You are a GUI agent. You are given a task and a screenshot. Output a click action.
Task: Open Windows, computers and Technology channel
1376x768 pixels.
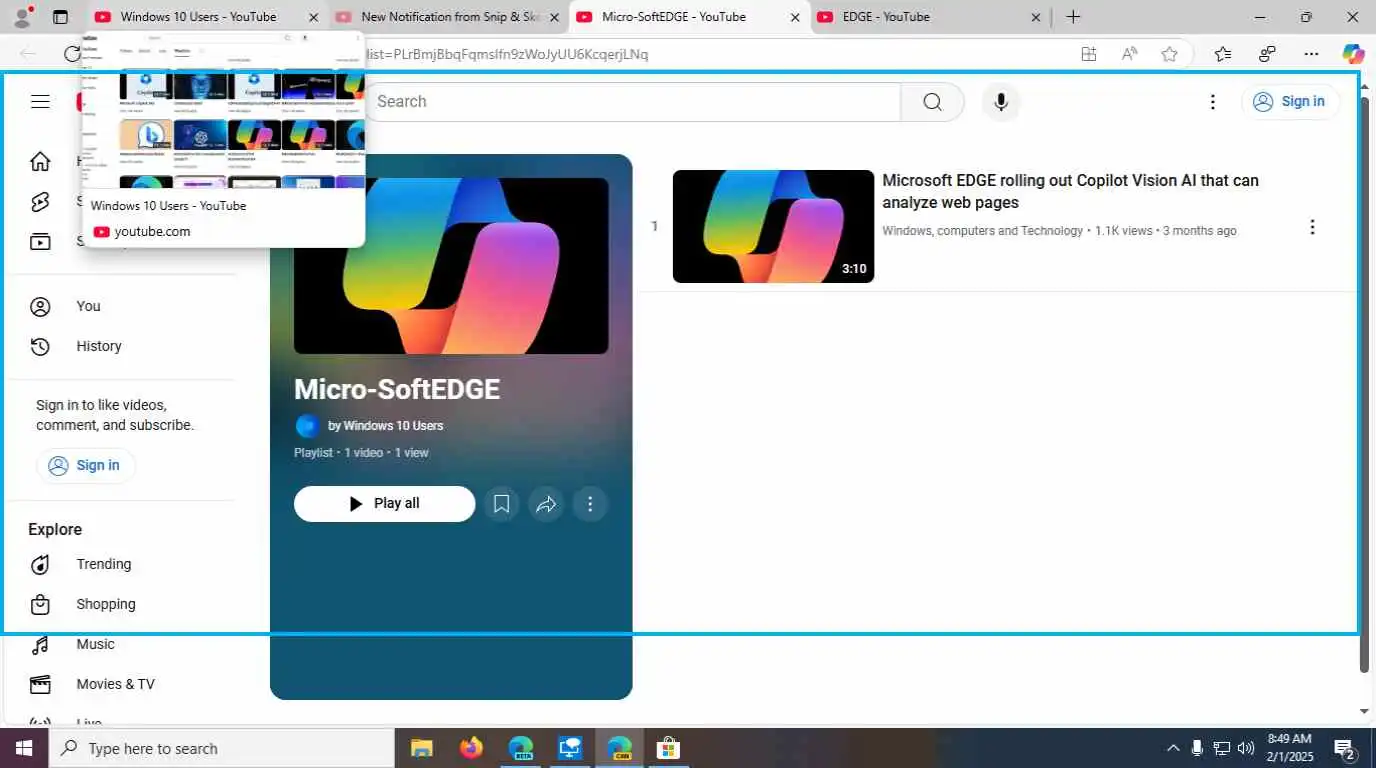(x=982, y=231)
